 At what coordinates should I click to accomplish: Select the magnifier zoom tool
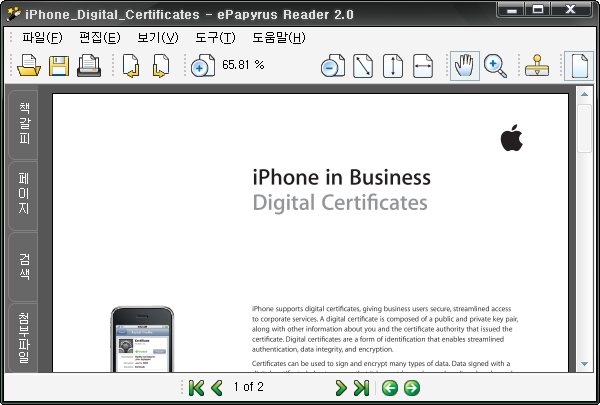click(x=495, y=66)
